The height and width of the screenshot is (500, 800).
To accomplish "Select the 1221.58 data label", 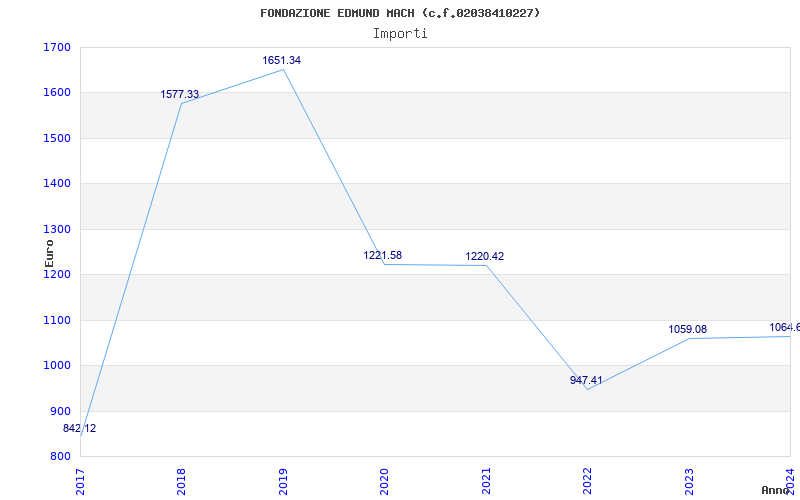I will [x=383, y=256].
